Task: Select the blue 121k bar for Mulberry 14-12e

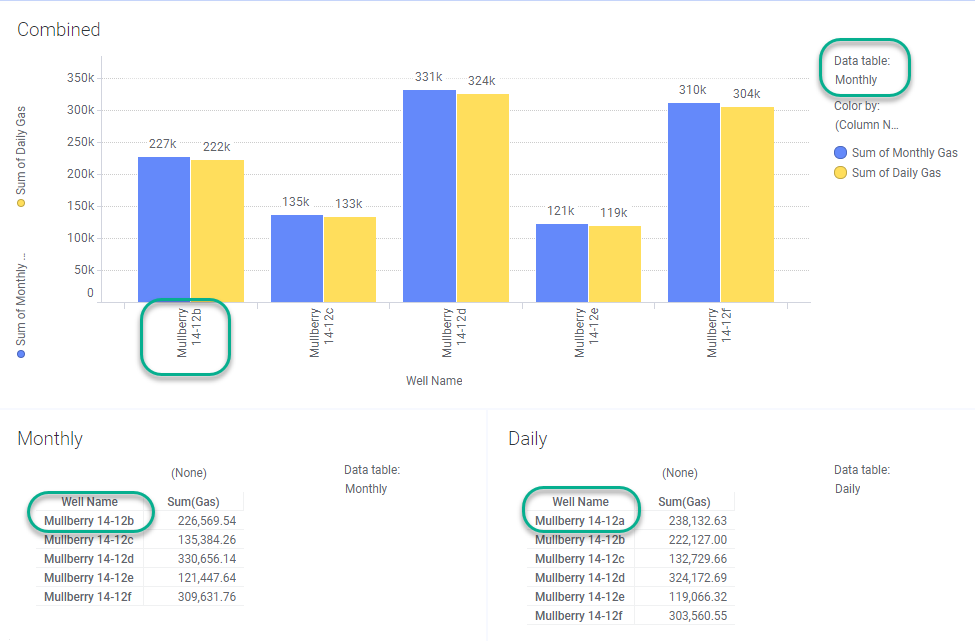Action: 561,263
